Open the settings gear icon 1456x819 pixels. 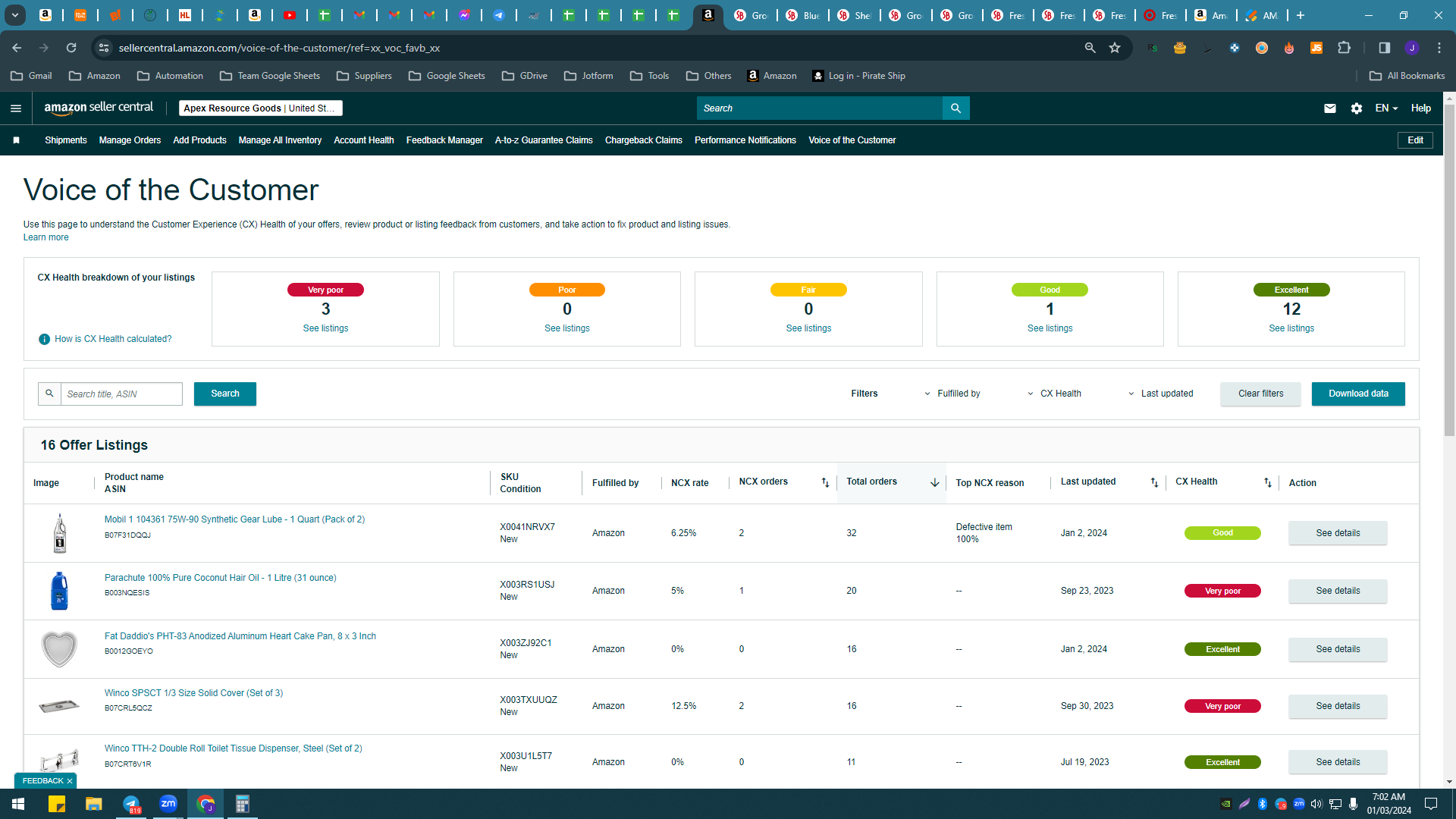click(x=1357, y=108)
